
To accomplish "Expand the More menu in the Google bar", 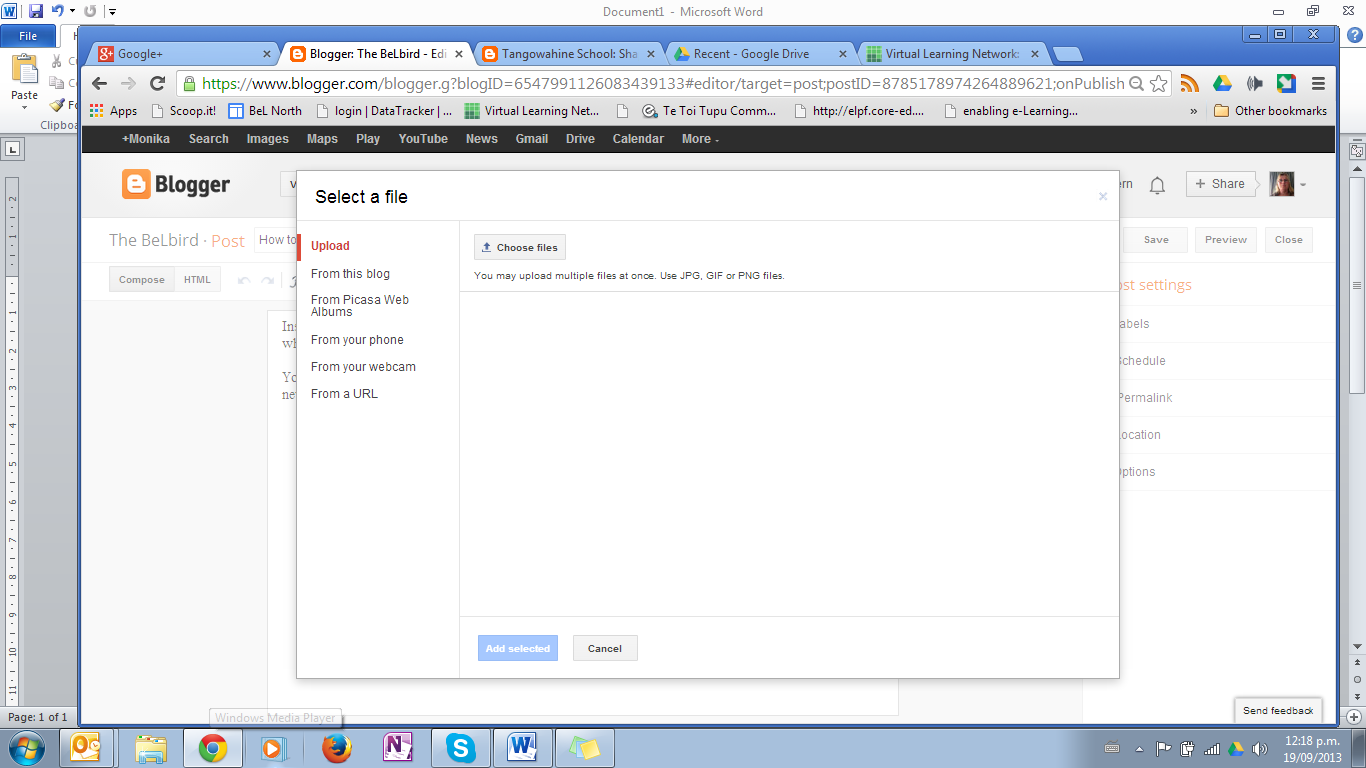I will tap(700, 139).
